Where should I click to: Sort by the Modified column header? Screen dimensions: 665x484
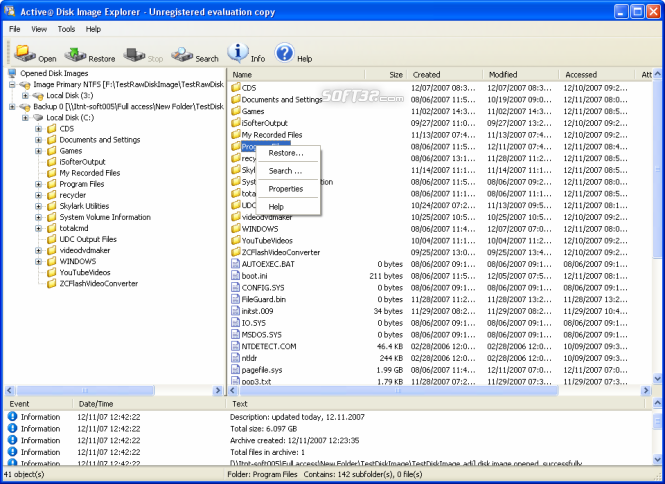[x=521, y=75]
